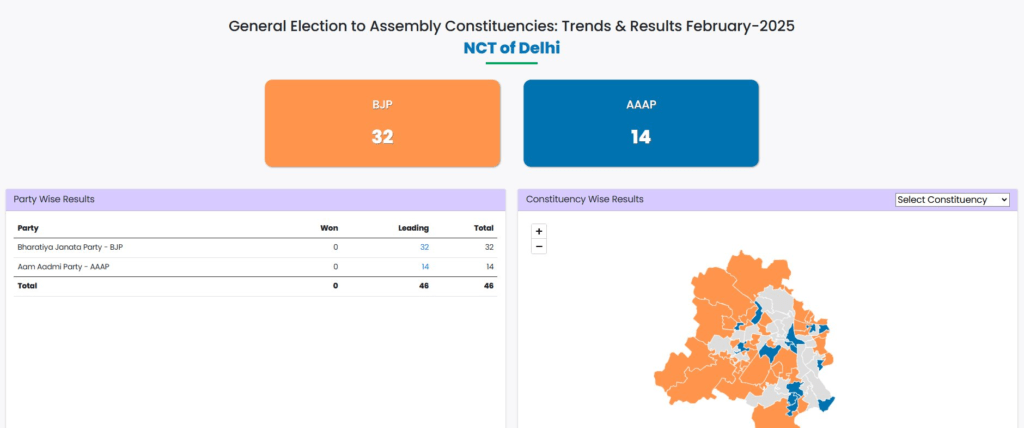The height and width of the screenshot is (428, 1024).
Task: Click the page title about Trends & Results February-2025
Action: tap(511, 26)
